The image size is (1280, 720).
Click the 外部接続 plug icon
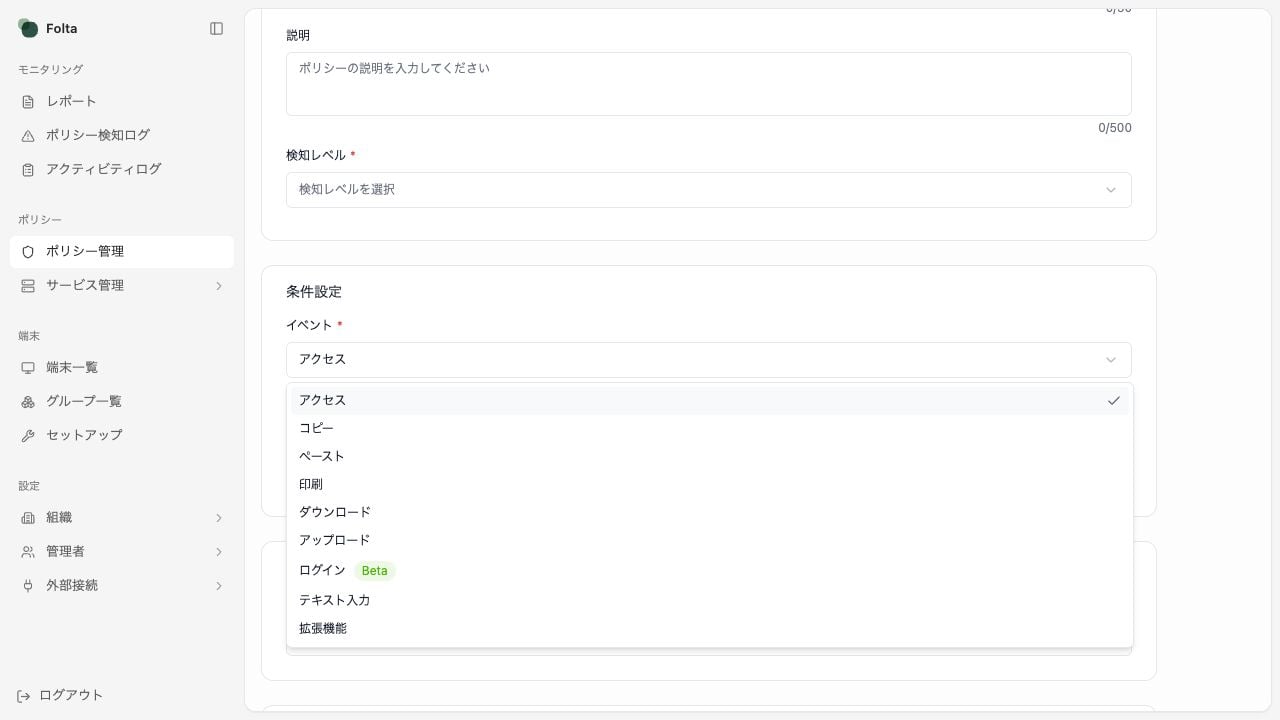point(28,586)
